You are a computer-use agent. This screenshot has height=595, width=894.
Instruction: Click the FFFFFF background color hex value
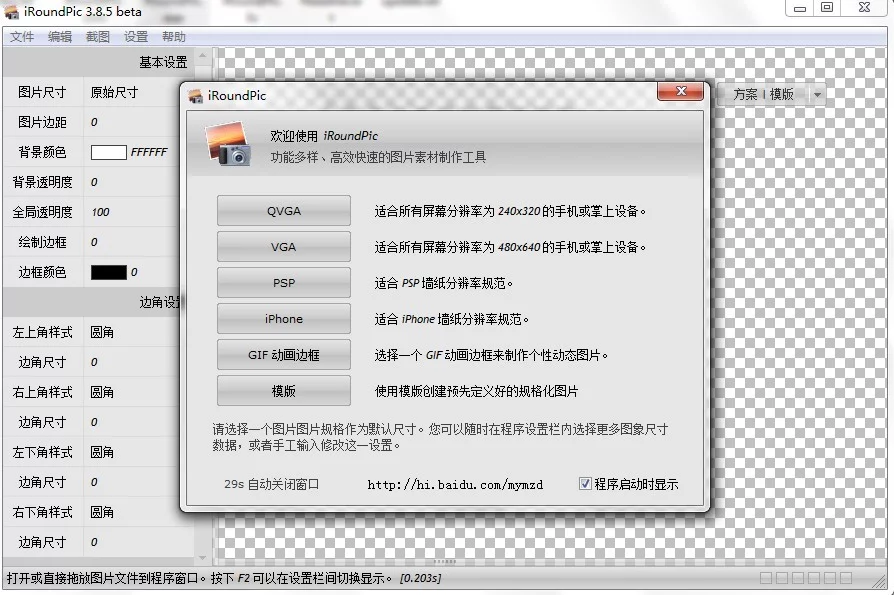pyautogui.click(x=149, y=152)
